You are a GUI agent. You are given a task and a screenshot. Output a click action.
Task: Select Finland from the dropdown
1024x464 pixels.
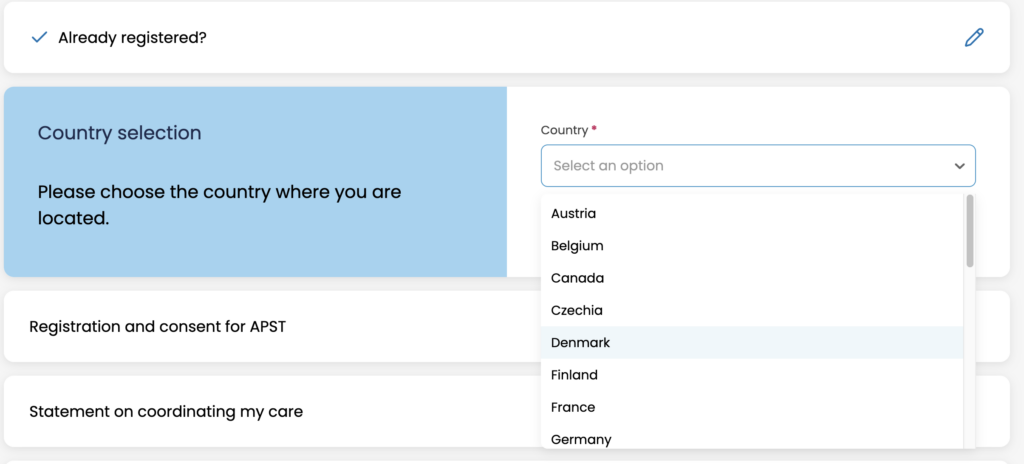[x=752, y=374]
